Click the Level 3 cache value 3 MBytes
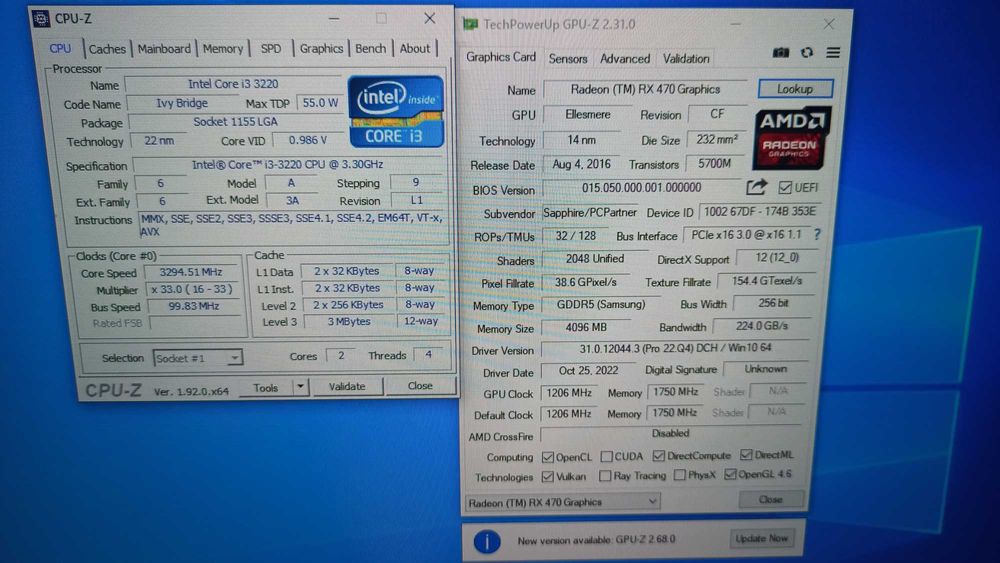This screenshot has width=1000, height=563. [348, 322]
